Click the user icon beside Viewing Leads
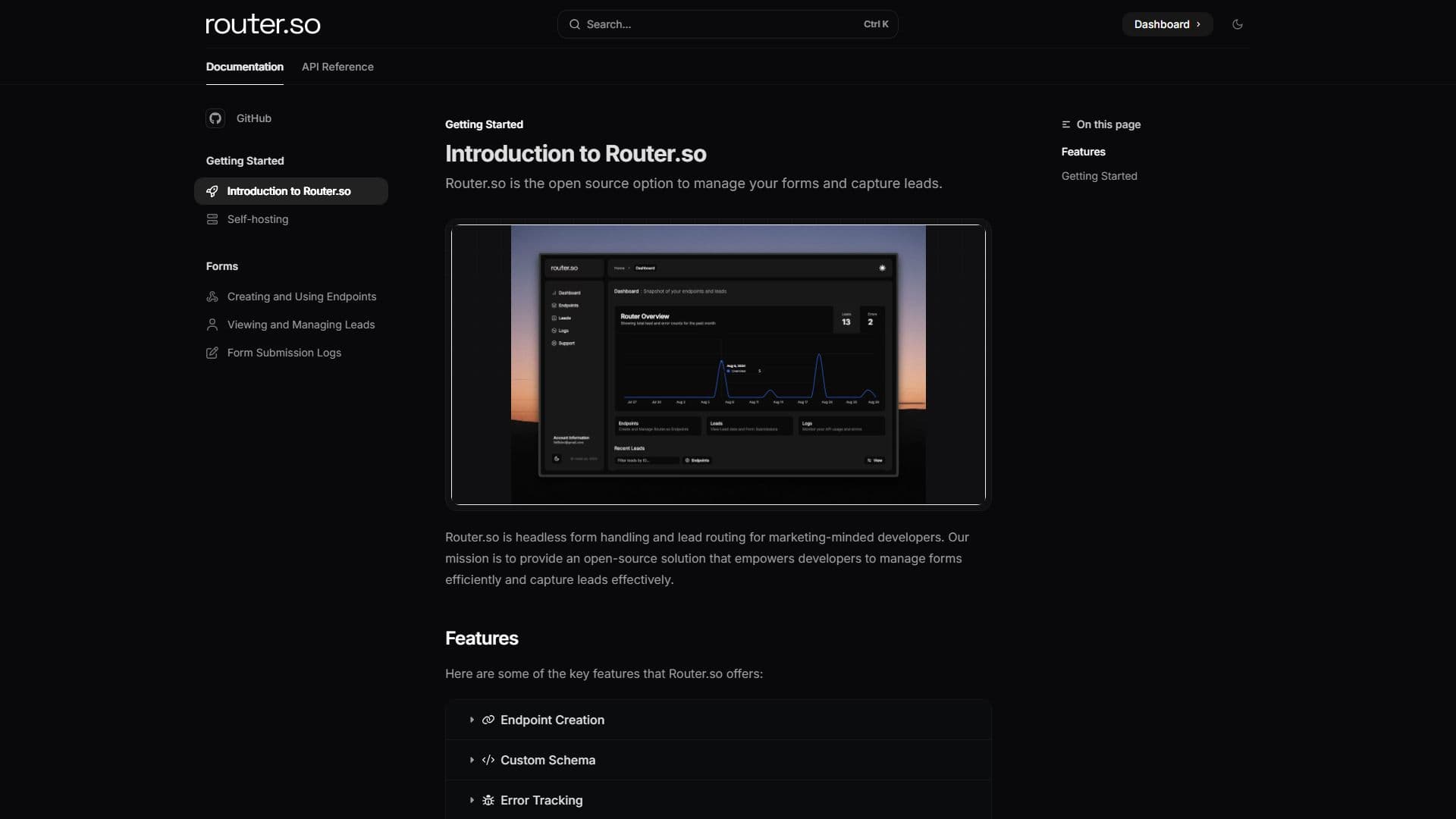 (212, 325)
